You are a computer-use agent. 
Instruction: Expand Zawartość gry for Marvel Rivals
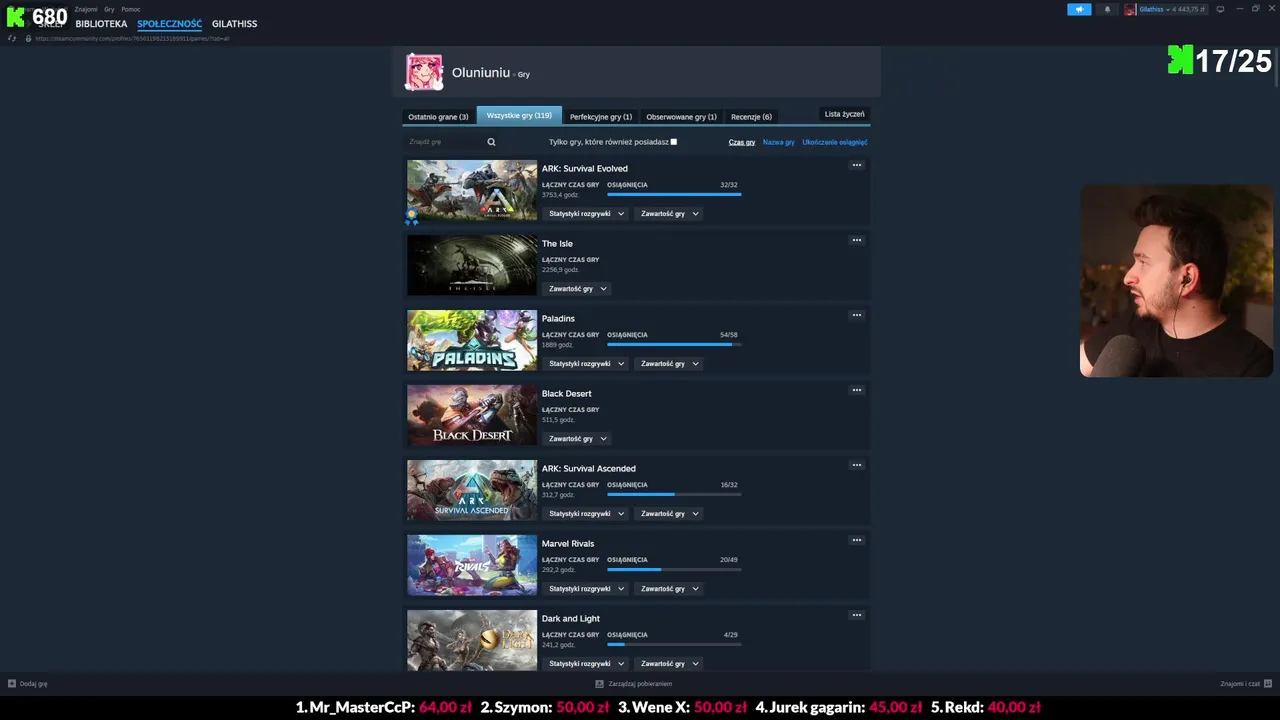coord(669,589)
